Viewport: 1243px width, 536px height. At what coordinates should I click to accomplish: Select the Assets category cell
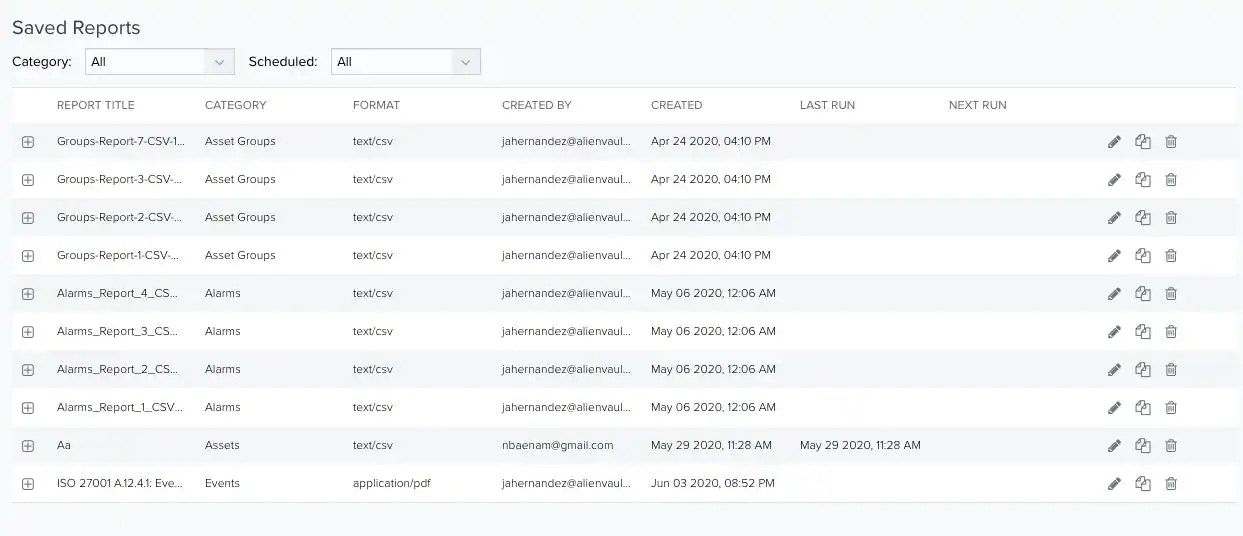pyautogui.click(x=222, y=445)
